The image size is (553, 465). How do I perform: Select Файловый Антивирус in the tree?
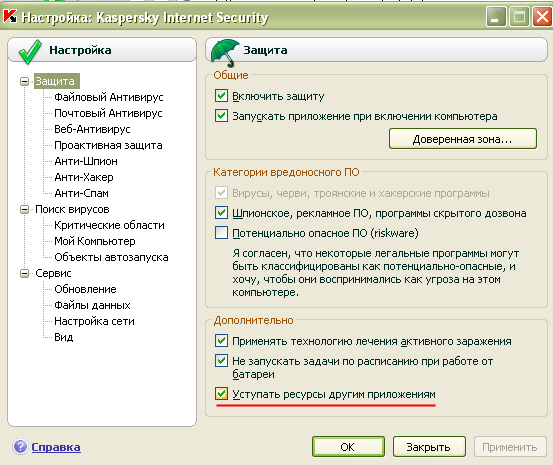[x=109, y=97]
